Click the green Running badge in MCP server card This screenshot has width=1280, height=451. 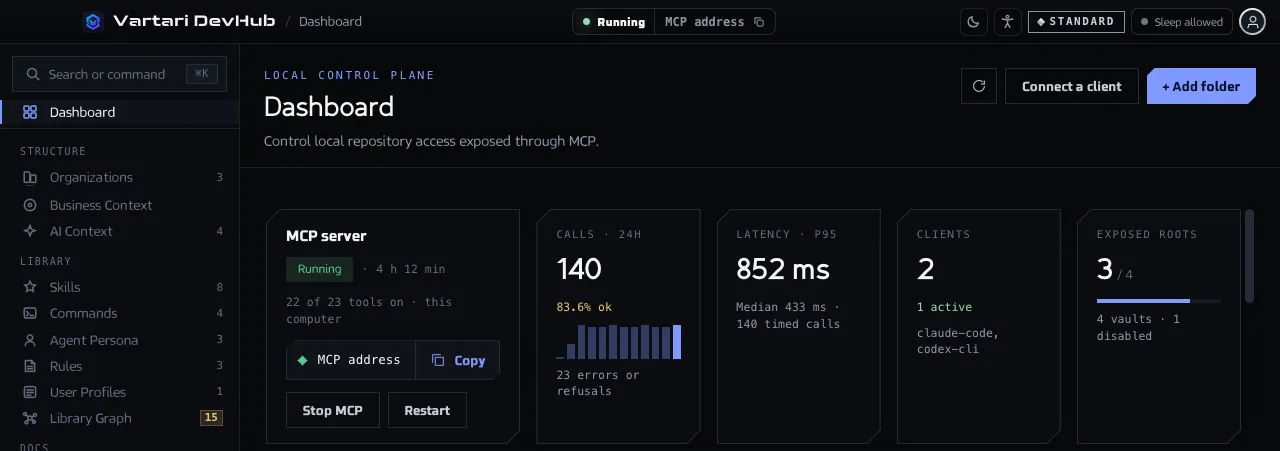320,269
